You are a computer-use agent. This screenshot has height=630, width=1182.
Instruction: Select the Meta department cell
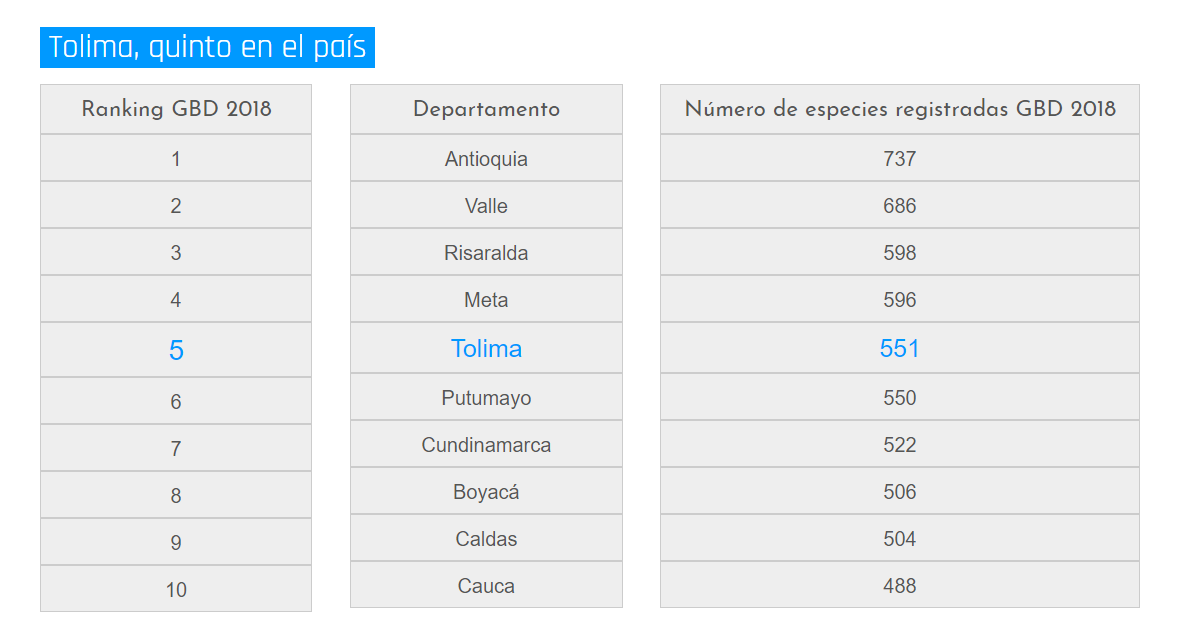point(486,300)
